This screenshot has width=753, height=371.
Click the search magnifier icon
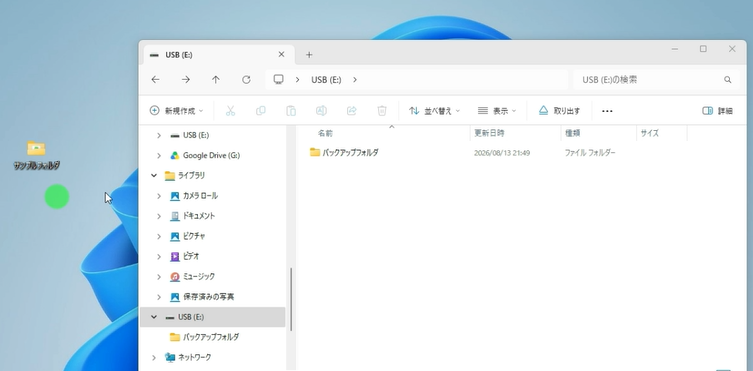[728, 80]
